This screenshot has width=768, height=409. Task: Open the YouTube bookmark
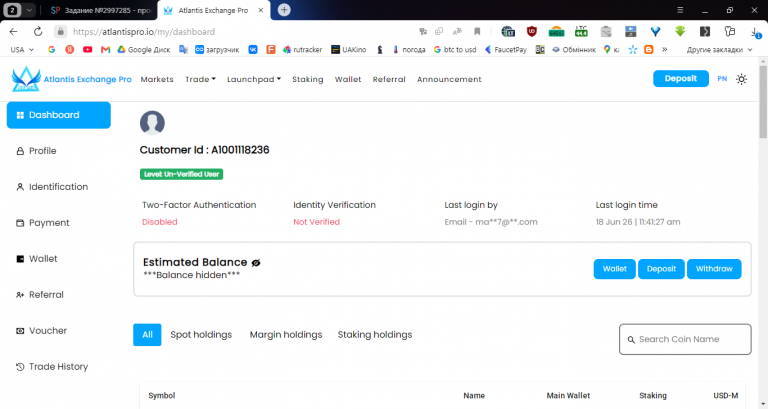pos(88,49)
